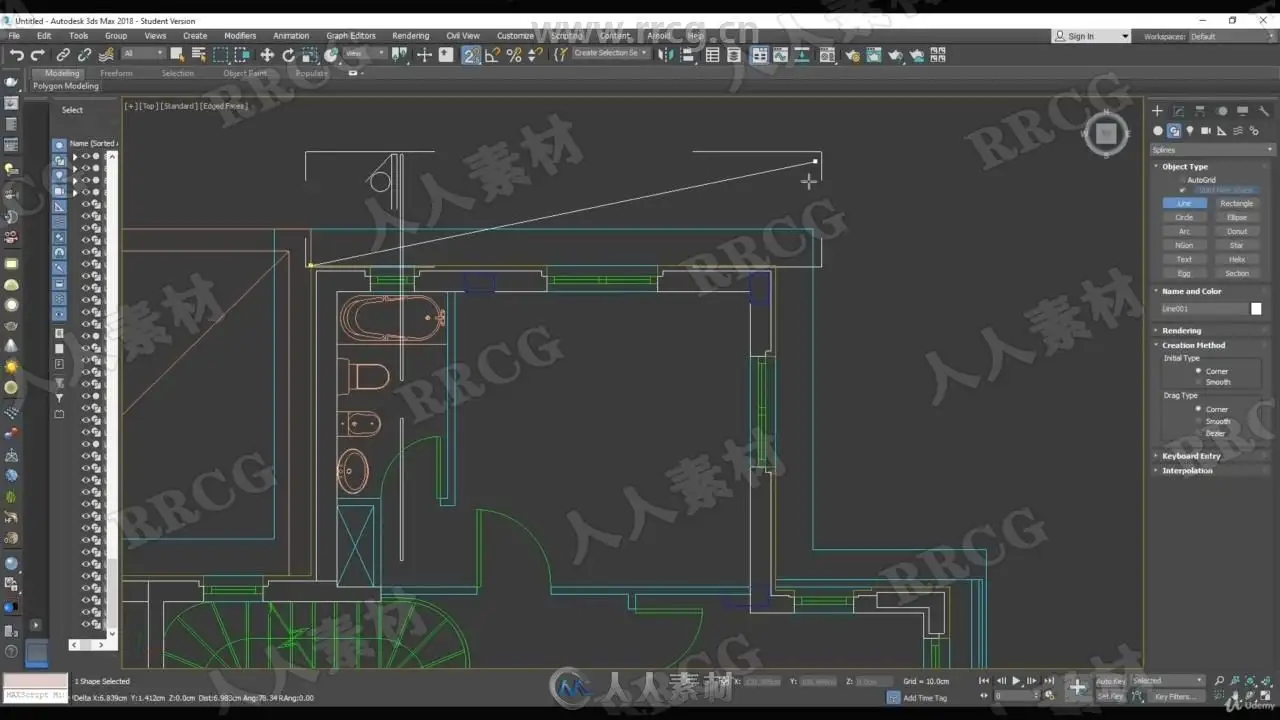1280x720 pixels.
Task: Select Smooth under Drag Type
Action: (x=1198, y=421)
